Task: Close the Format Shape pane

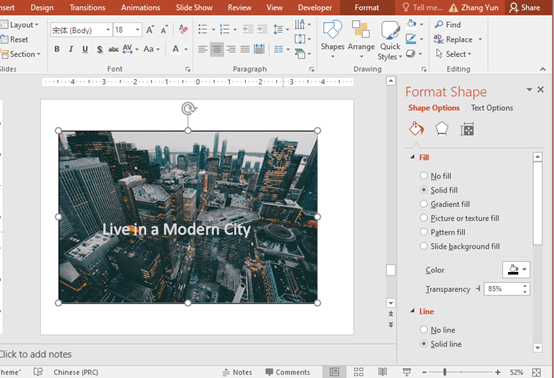Action: click(x=541, y=89)
